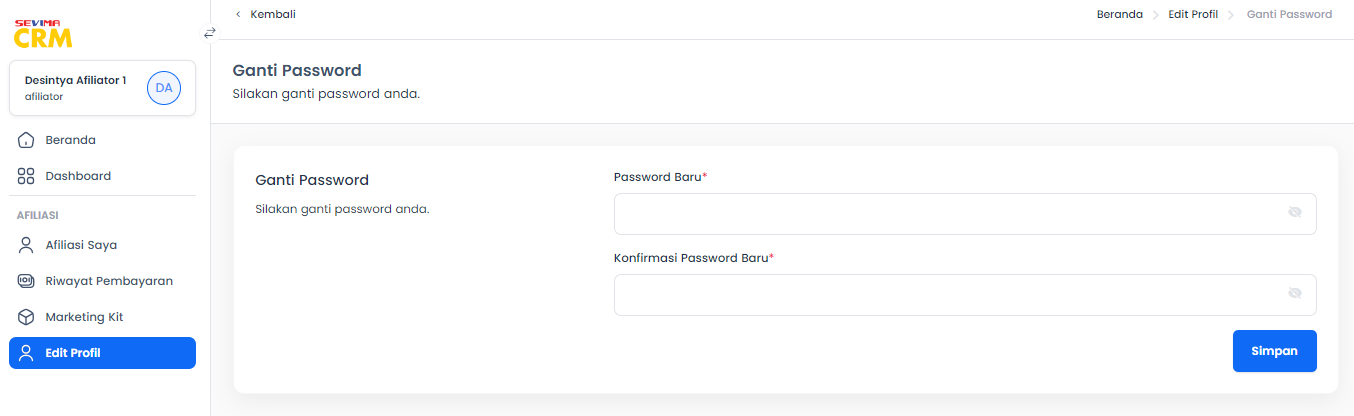Go back via the Kembali chevron
The height and width of the screenshot is (416, 1354).
pyautogui.click(x=238, y=14)
